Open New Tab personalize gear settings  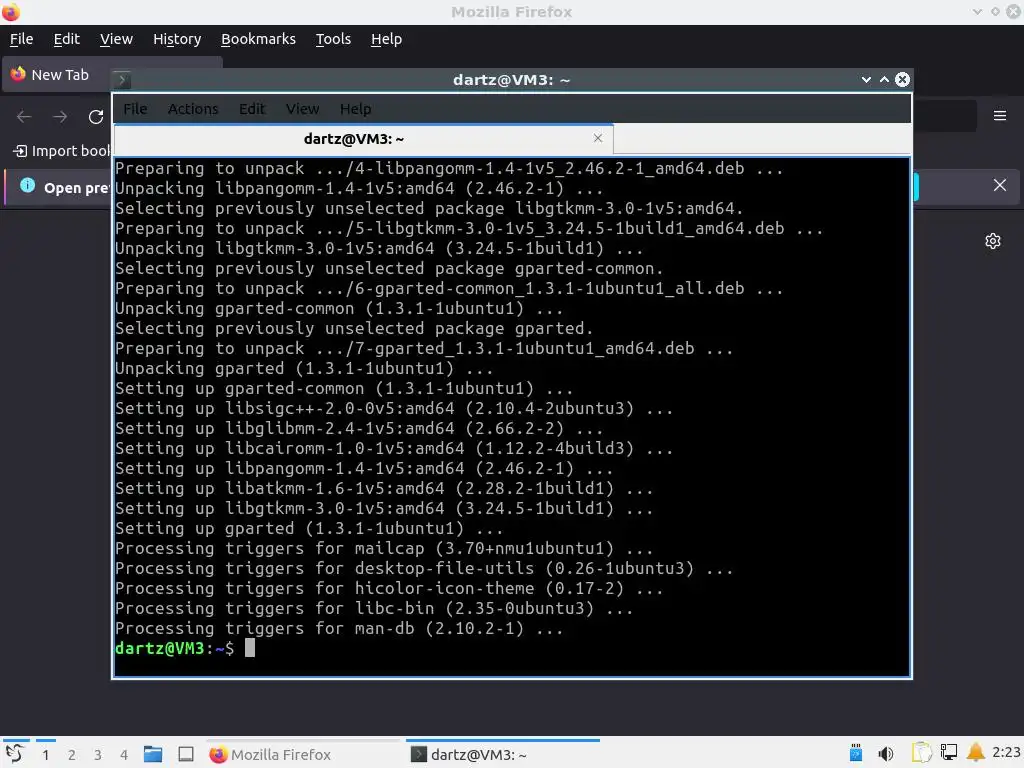click(x=993, y=241)
